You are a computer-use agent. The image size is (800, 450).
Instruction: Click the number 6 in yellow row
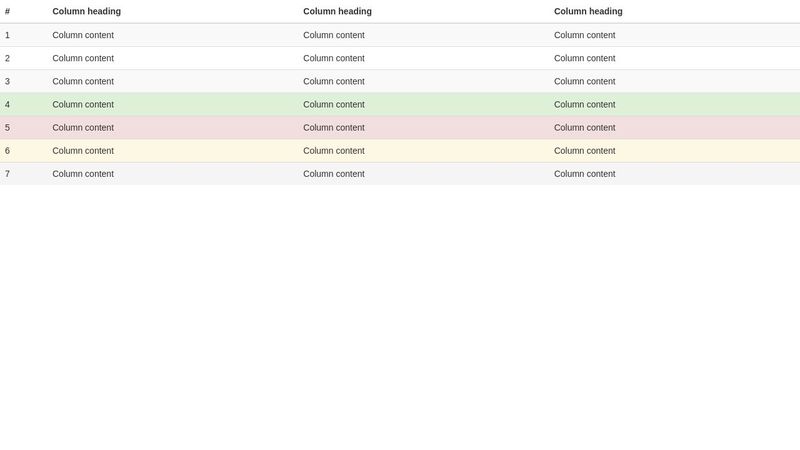[x=8, y=151]
